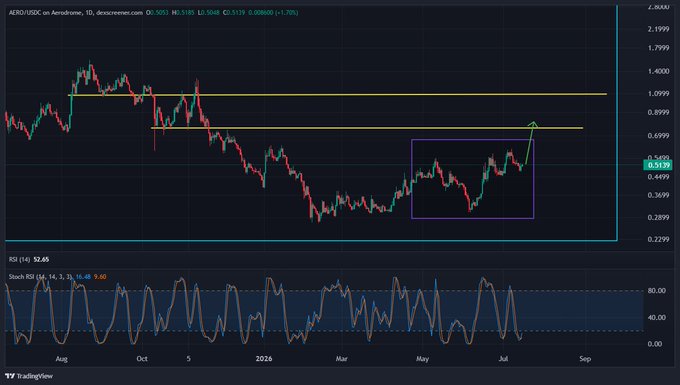
Task: Click the RSI value 52.65
Action: coord(41,259)
